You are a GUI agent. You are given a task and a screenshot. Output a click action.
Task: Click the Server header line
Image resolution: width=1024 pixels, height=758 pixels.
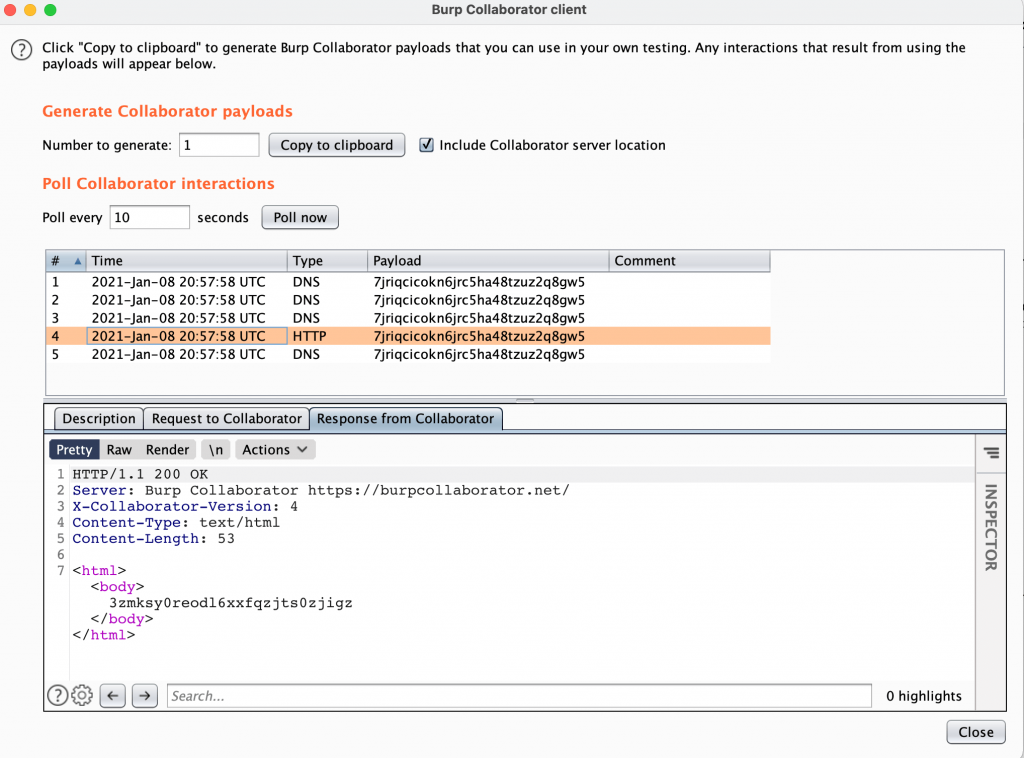point(321,490)
